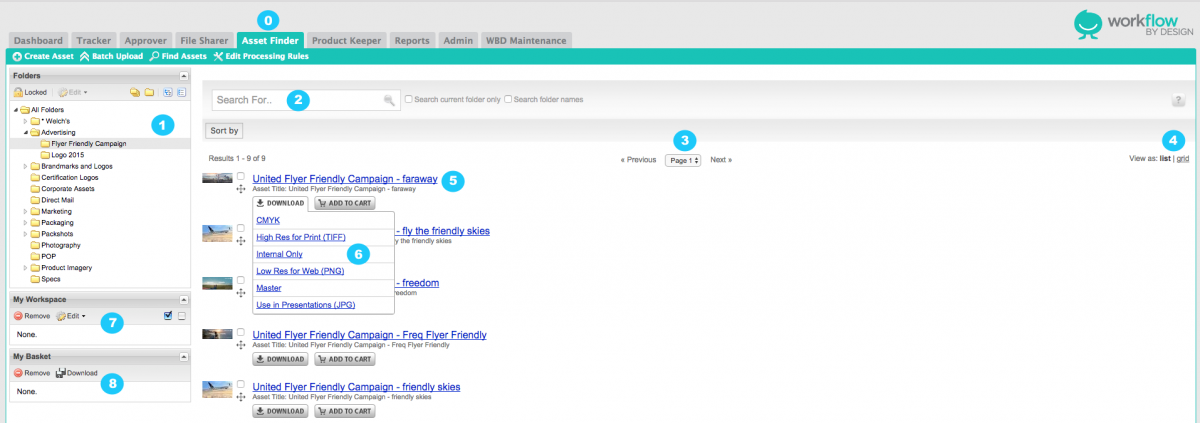Click the Locked padlock icon in Folders
This screenshot has height=423, width=1200.
[18, 92]
